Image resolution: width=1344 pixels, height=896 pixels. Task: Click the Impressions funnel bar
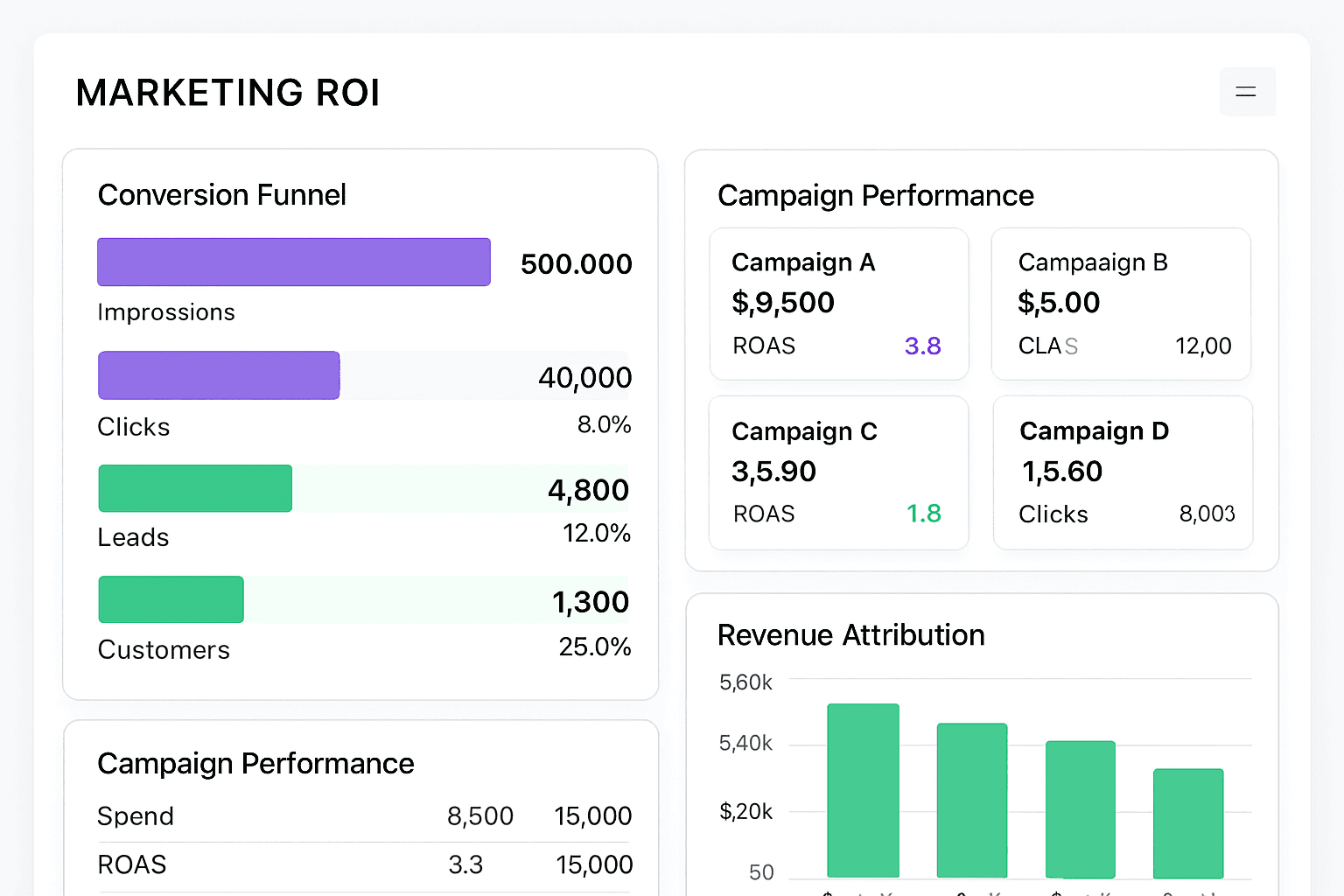[293, 262]
